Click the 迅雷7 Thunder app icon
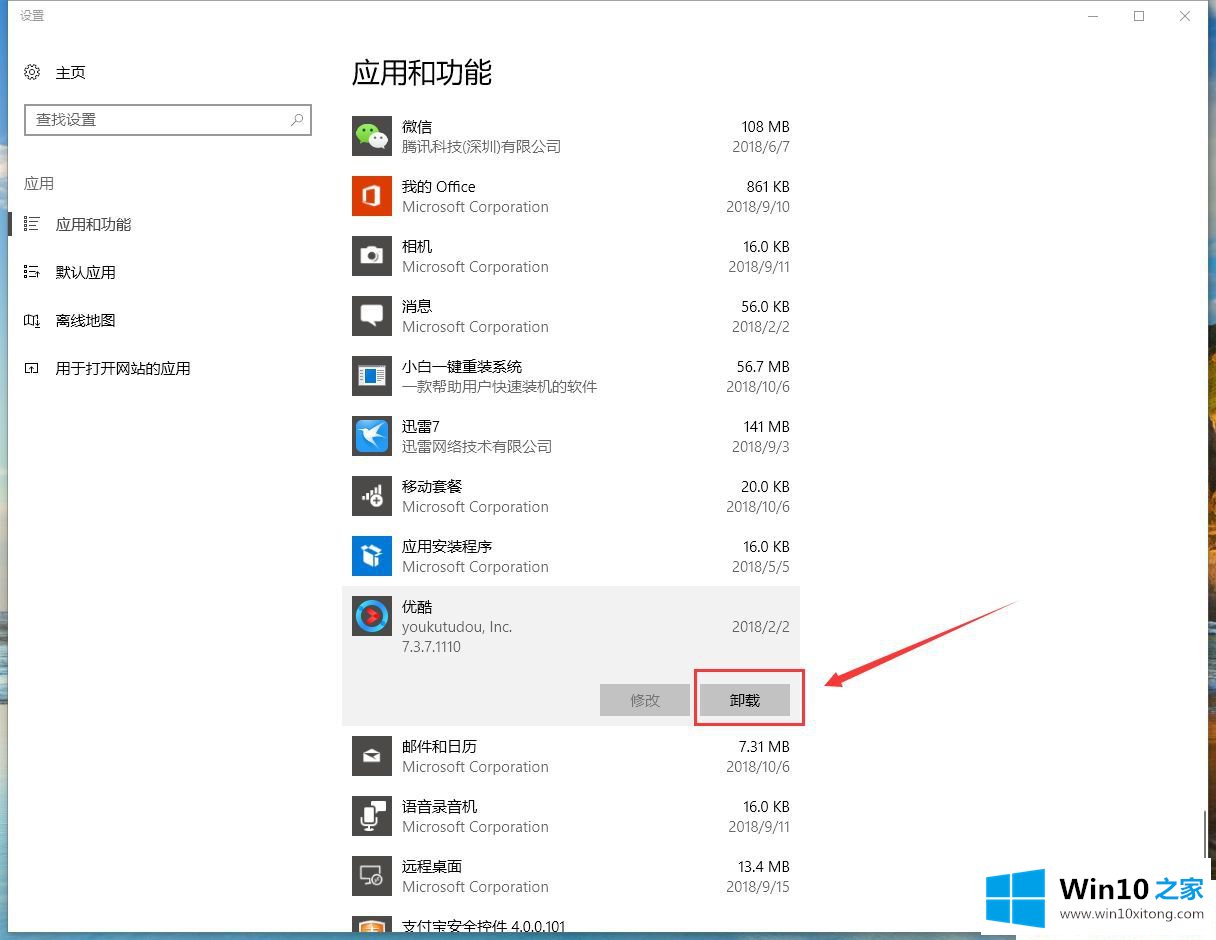1216x940 pixels. 372,436
